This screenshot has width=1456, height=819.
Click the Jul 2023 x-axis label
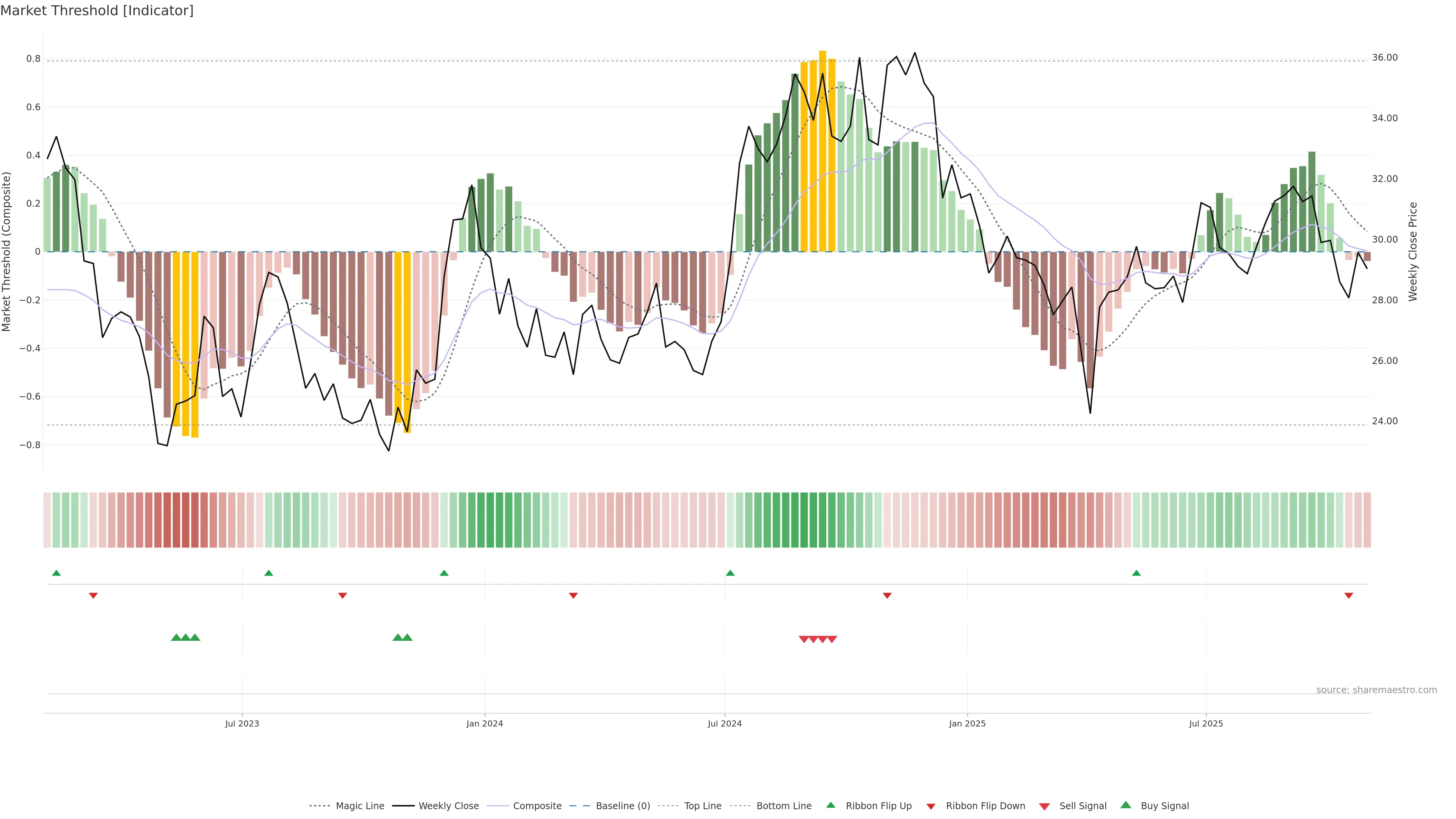[242, 723]
